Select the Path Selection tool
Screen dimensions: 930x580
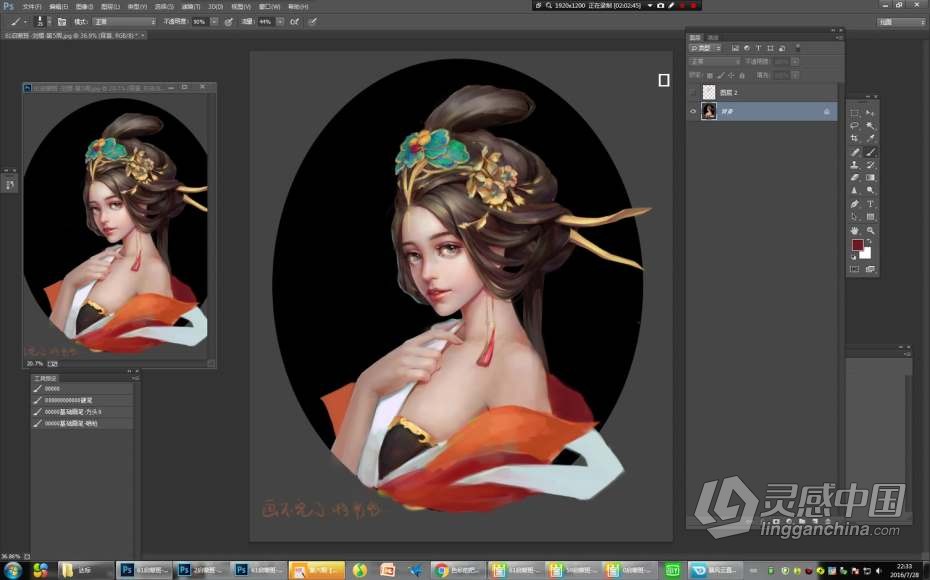(x=854, y=216)
